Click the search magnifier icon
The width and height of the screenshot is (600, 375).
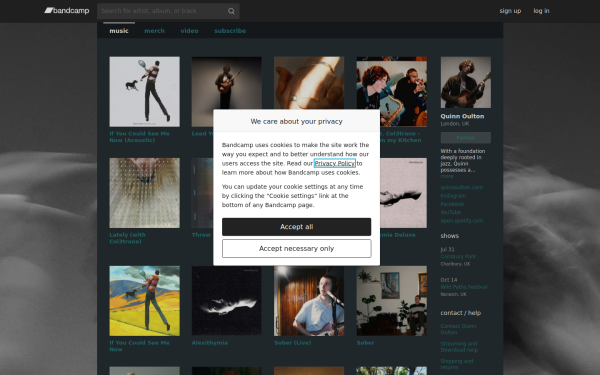[x=231, y=11]
